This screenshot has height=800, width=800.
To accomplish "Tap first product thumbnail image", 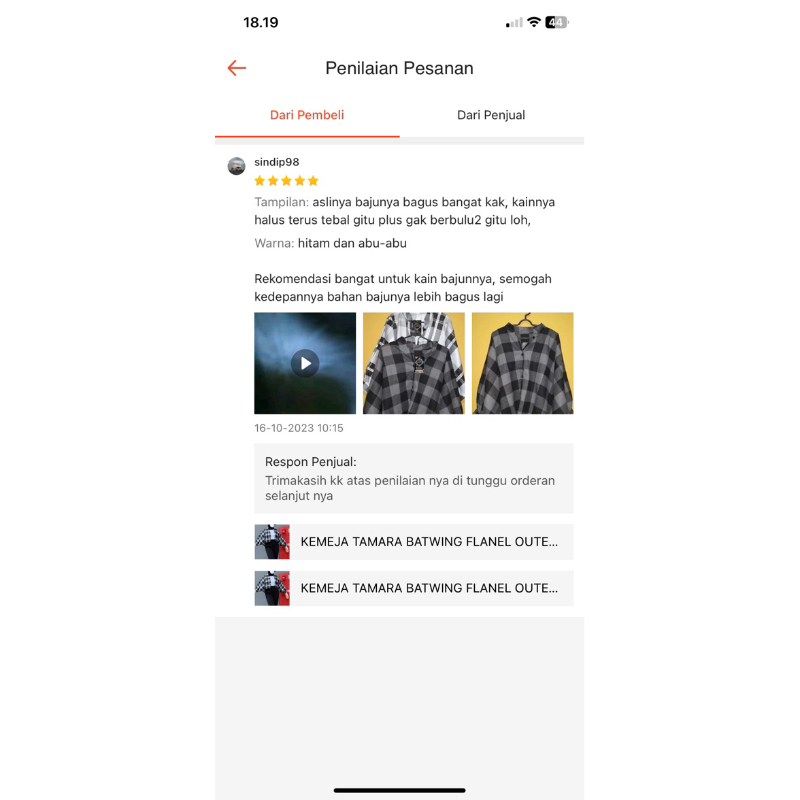I will (x=272, y=541).
